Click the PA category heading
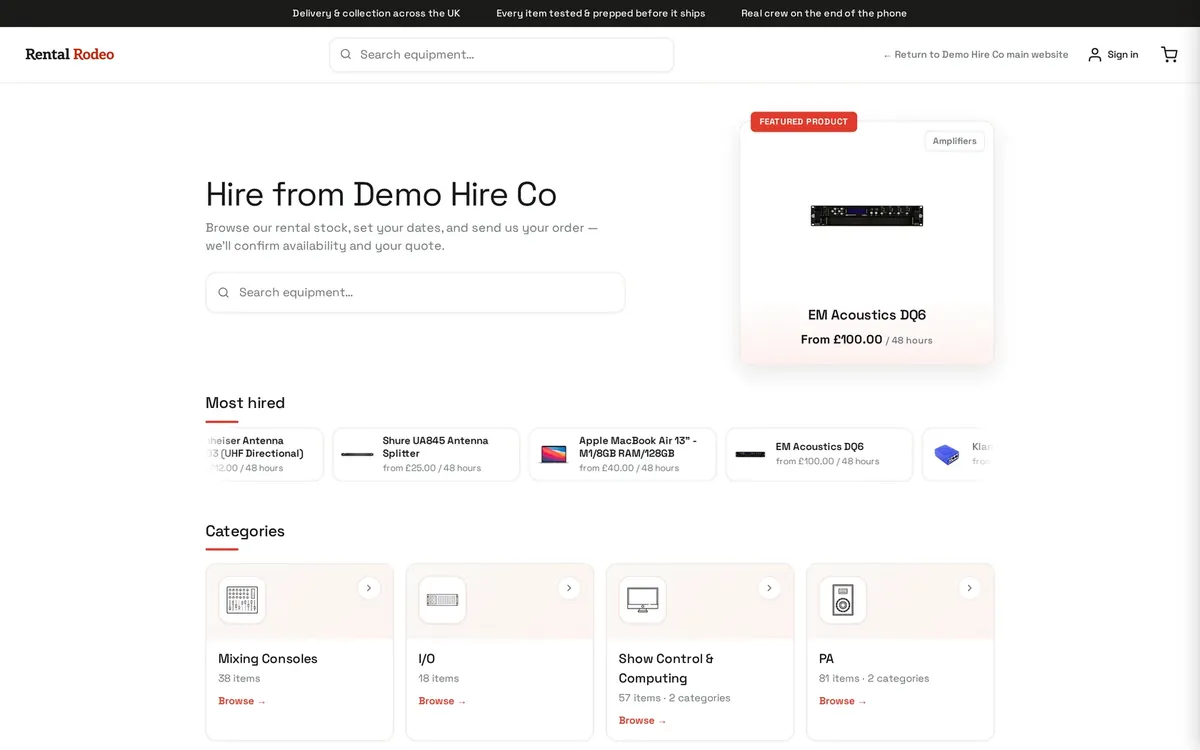 click(826, 659)
